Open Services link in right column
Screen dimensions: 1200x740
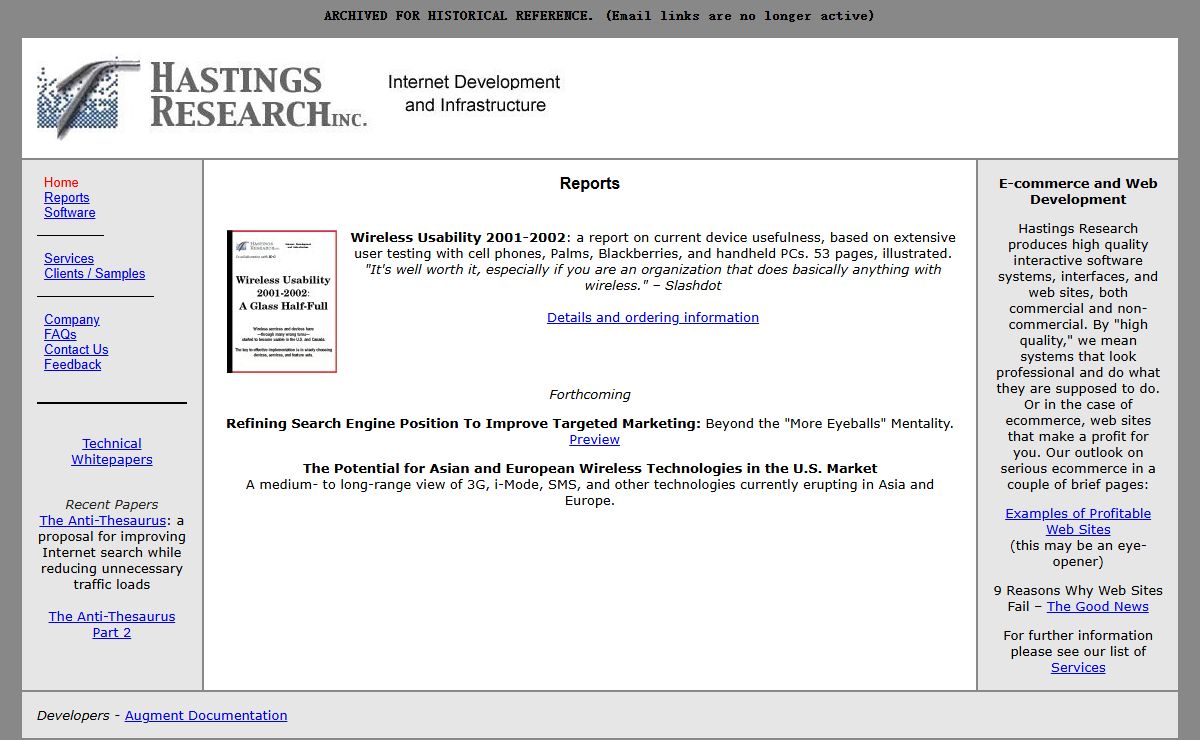(x=1078, y=667)
